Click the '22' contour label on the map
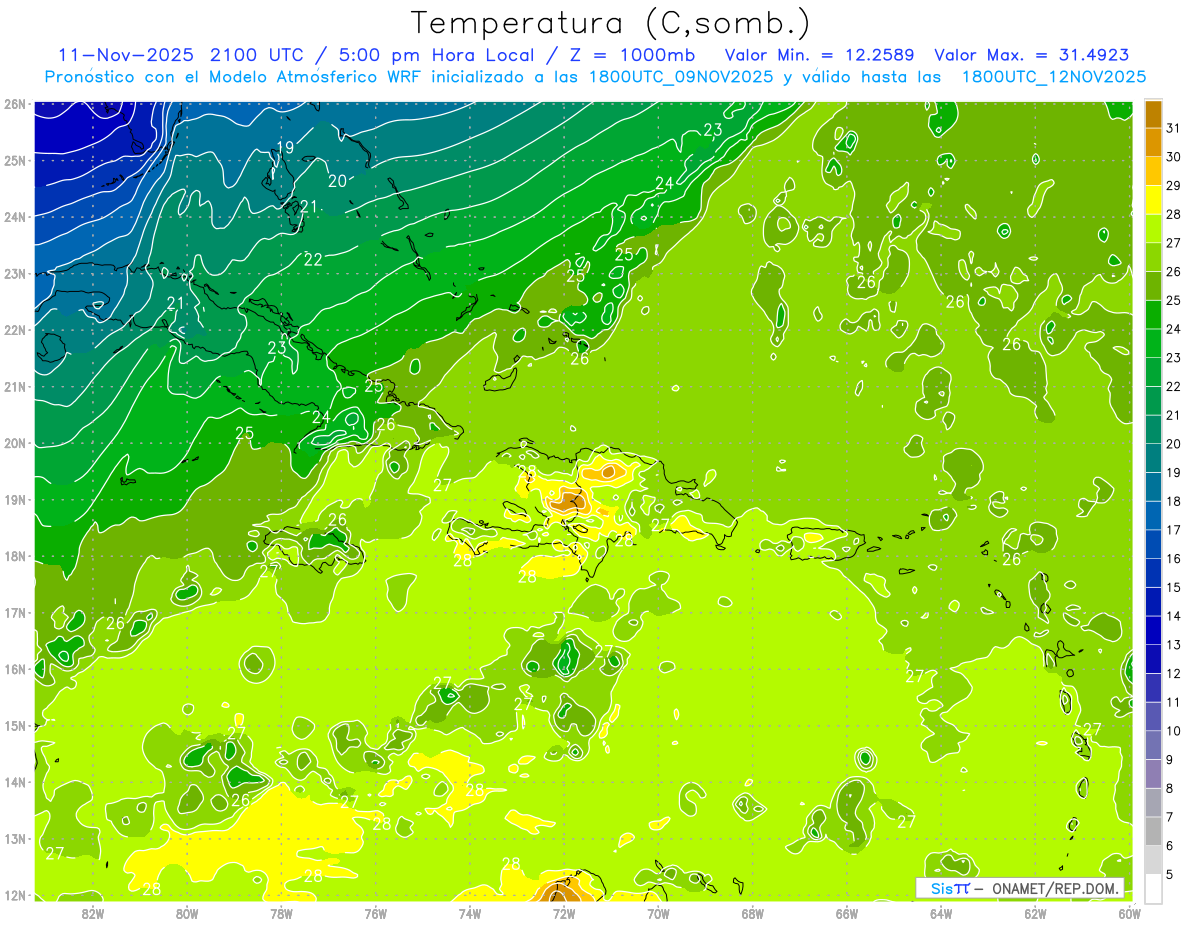Screen dimensions: 1200x927 pyautogui.click(x=313, y=259)
